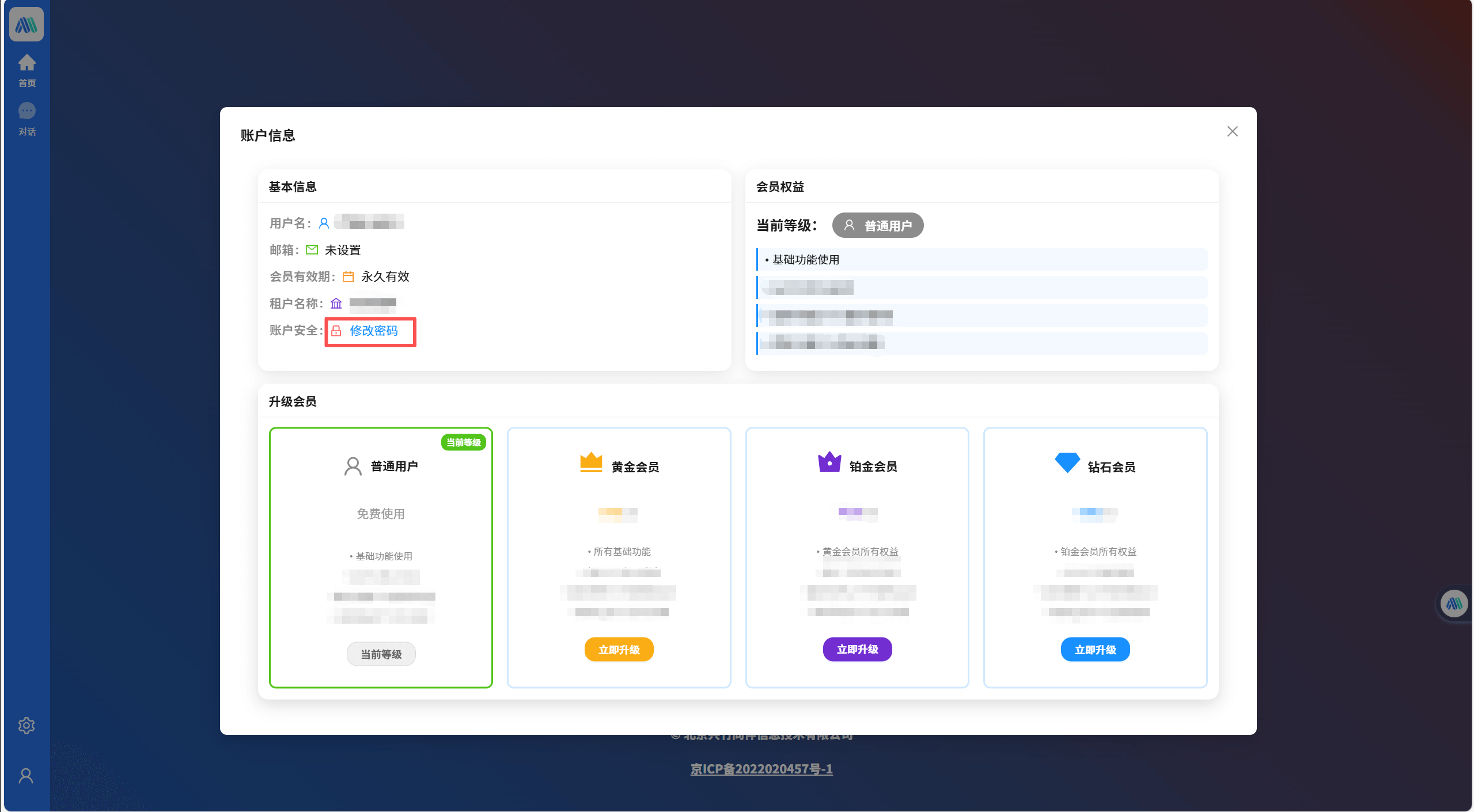The height and width of the screenshot is (812, 1474).
Task: Click the 当前等级 button on free plan
Action: click(381, 654)
